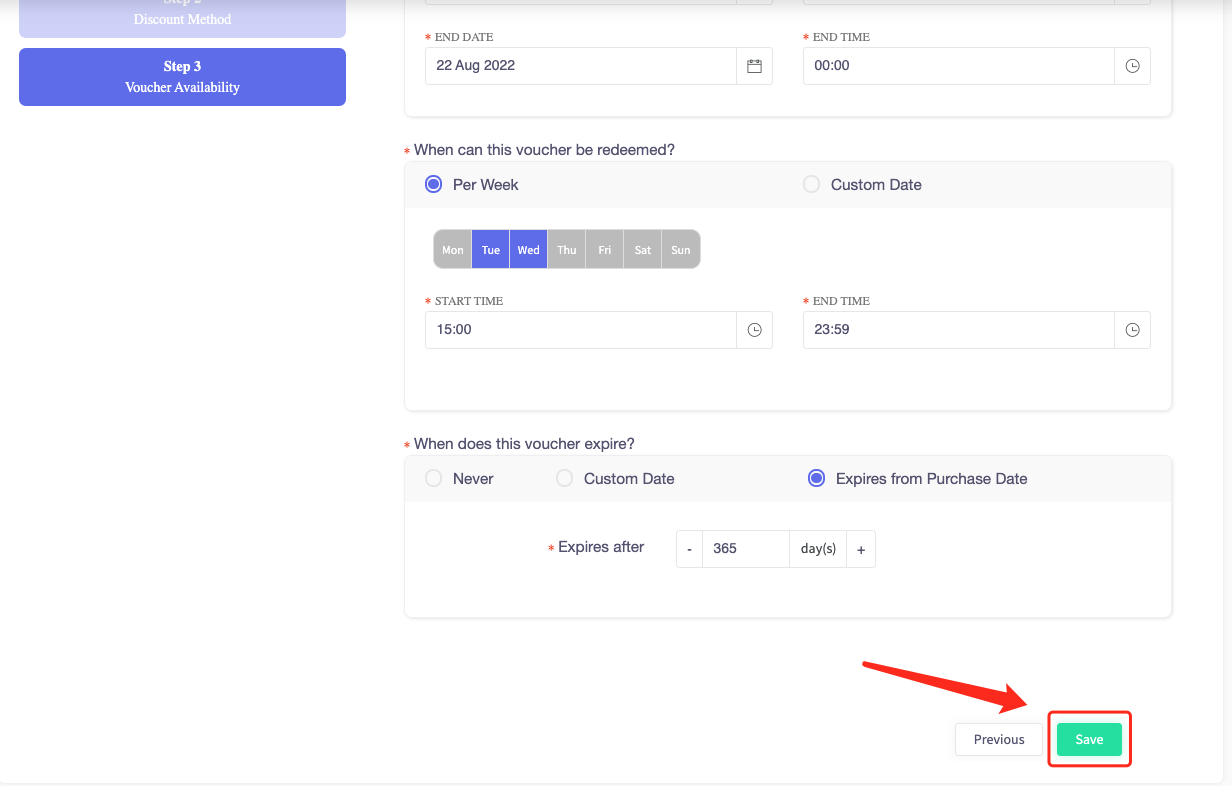Choose Custom Date expiry radio option

(565, 478)
